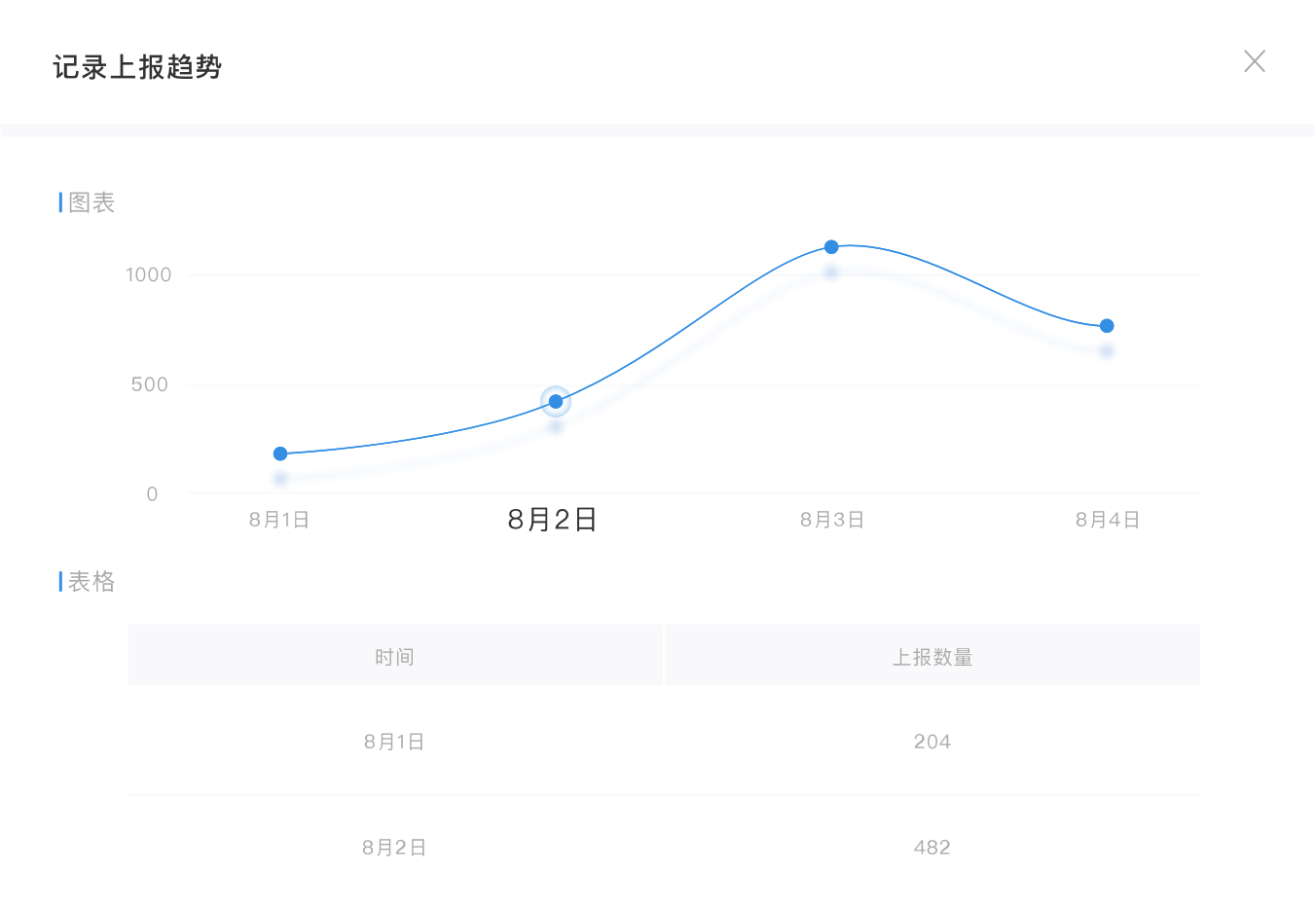Click the 时间 column header
Viewport: 1316px width, 907px height.
[394, 657]
